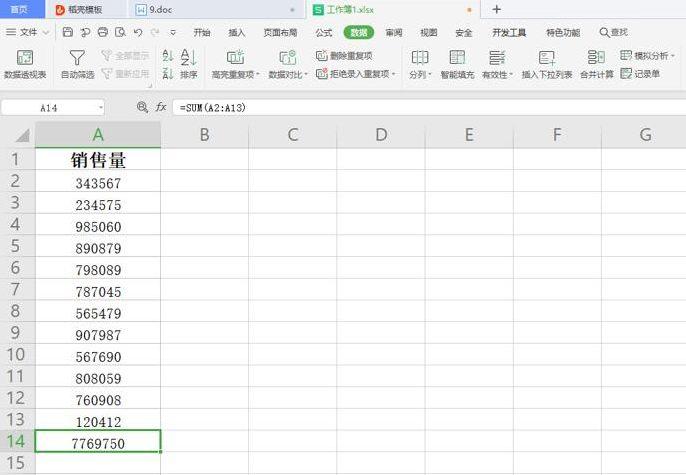Screen dimensions: 686x475
Task: Switch to the 公式 ribbon tab
Action: [324, 32]
